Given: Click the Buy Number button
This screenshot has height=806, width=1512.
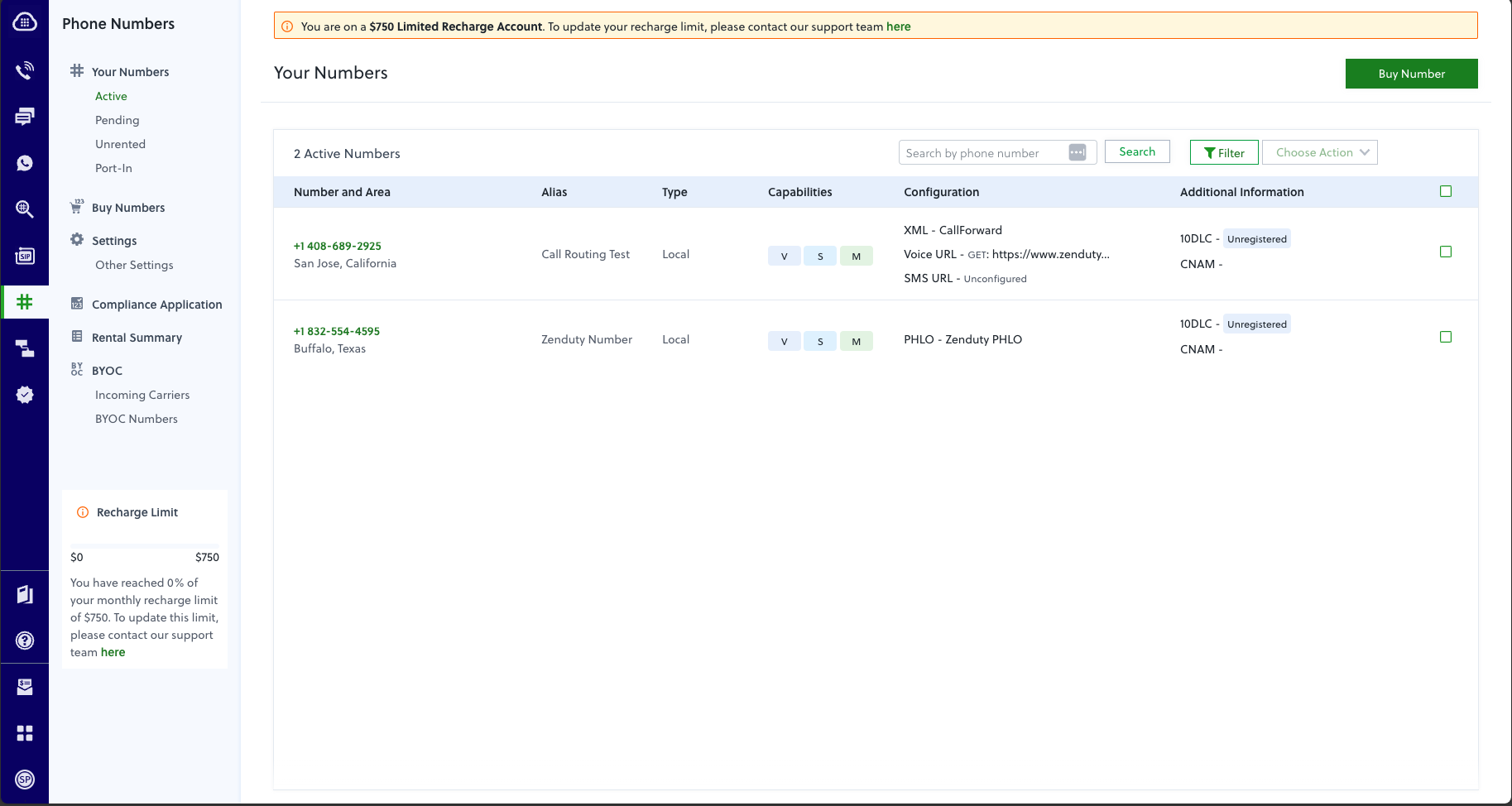Looking at the screenshot, I should [1411, 74].
